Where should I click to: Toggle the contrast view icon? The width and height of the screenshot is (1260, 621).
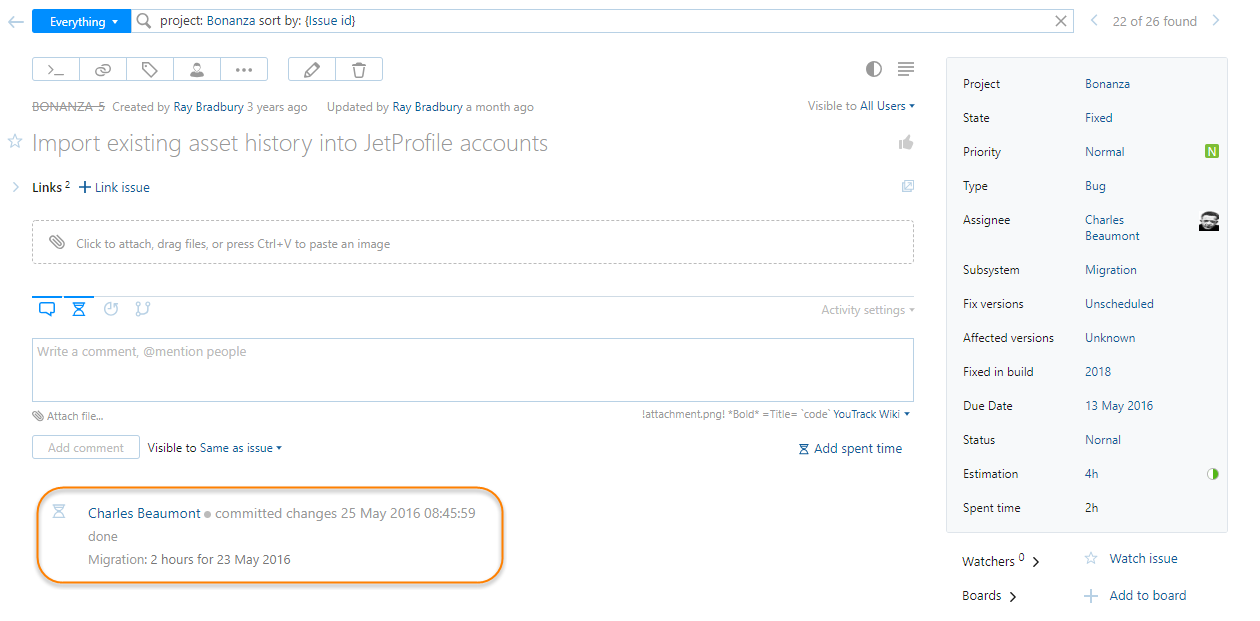pyautogui.click(x=873, y=69)
